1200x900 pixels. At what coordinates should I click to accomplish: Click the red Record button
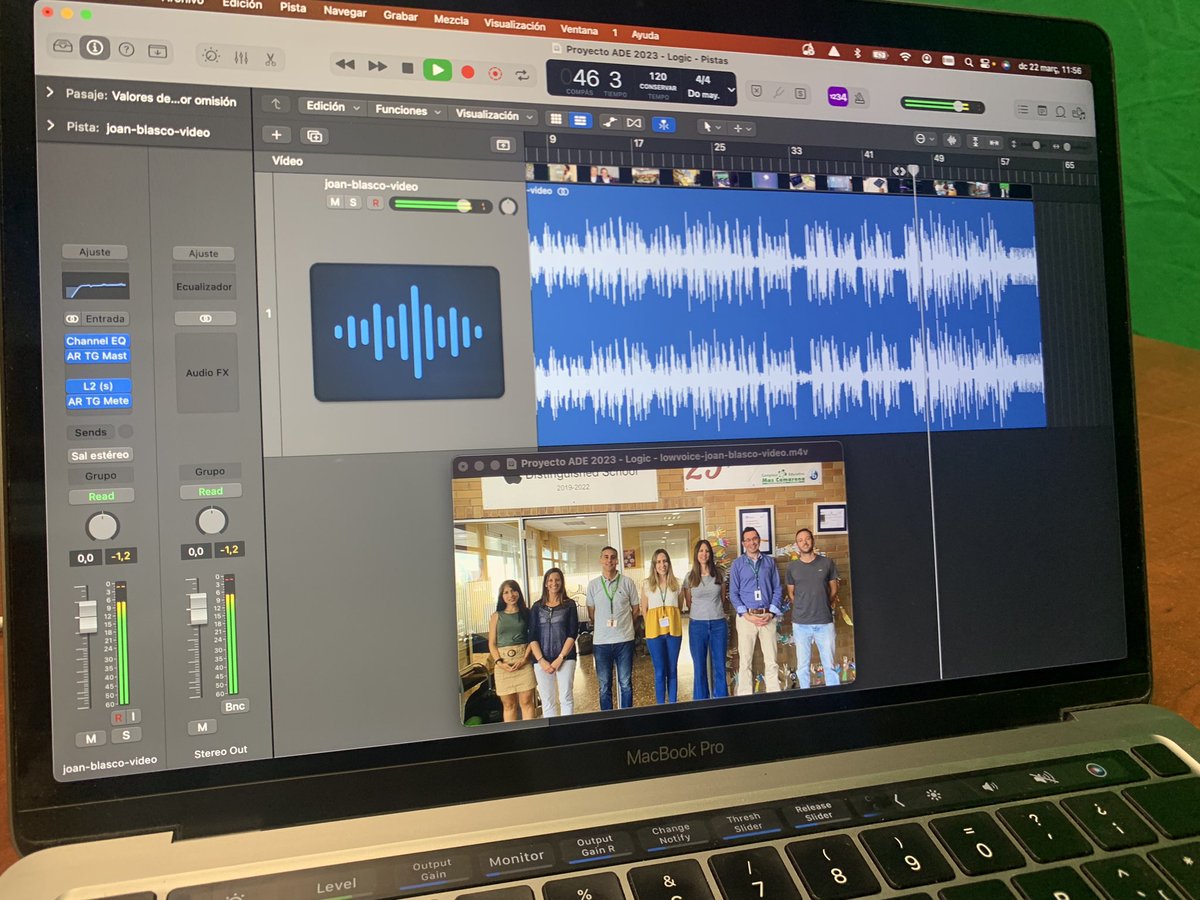(x=467, y=71)
